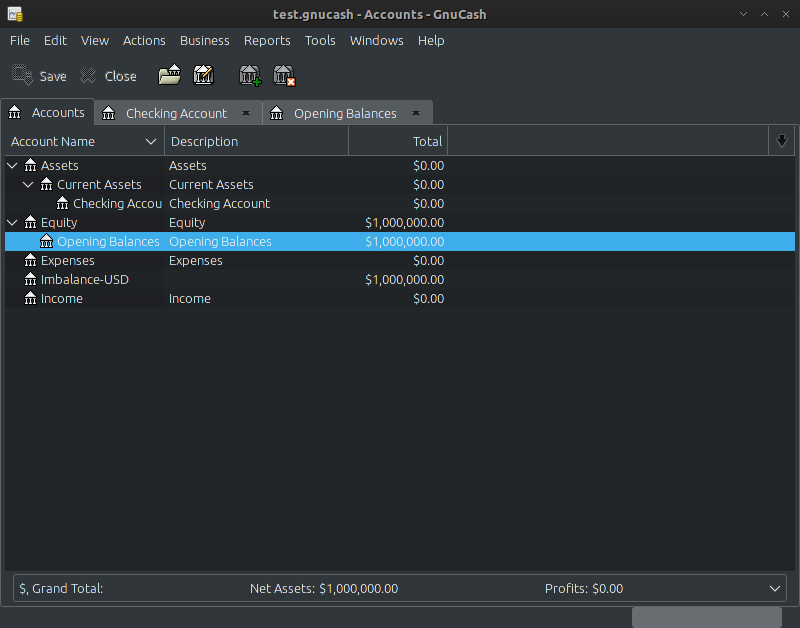The width and height of the screenshot is (800, 628).
Task: Click bank icon beside Assets row
Action: pyautogui.click(x=31, y=165)
